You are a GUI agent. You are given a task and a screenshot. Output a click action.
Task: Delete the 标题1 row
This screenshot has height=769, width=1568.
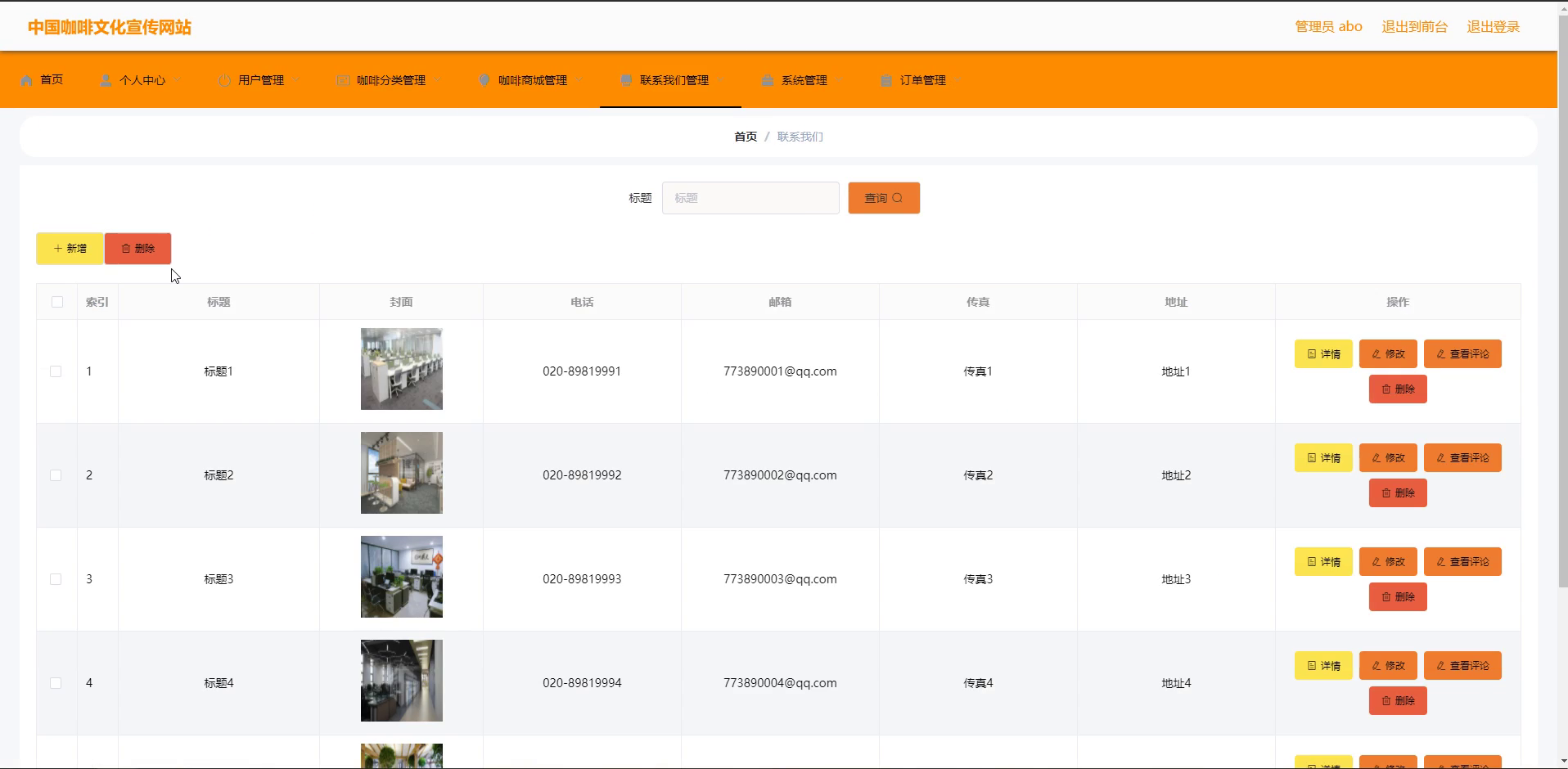tap(1398, 389)
